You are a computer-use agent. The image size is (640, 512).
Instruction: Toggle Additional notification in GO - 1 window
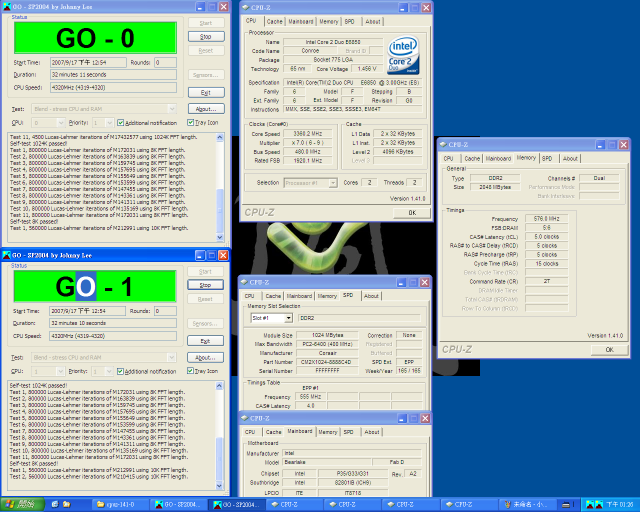pos(120,371)
